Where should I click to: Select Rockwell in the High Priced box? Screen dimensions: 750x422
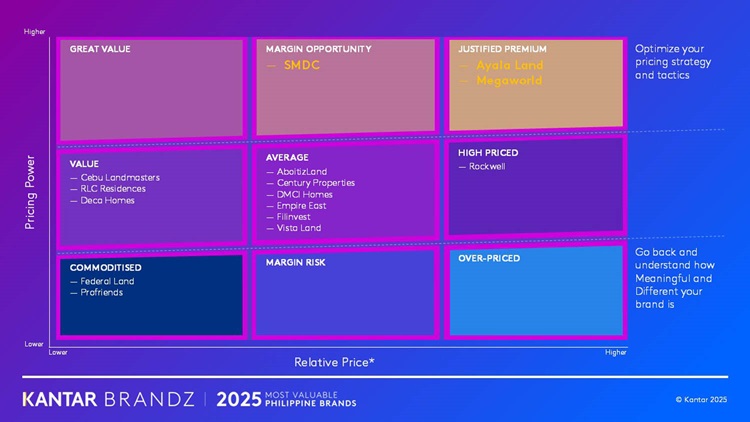487,167
